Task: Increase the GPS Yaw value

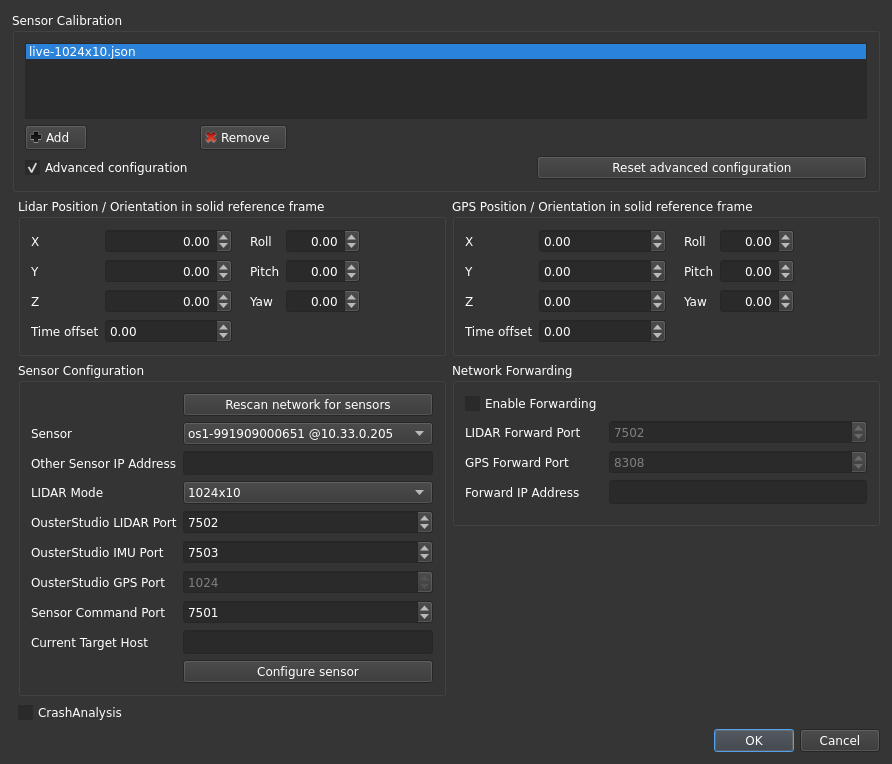Action: [785, 297]
